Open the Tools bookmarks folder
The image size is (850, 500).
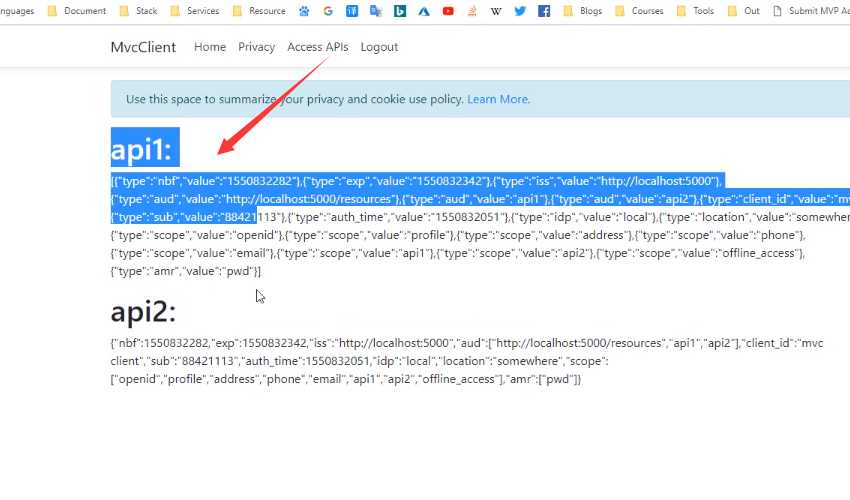point(696,11)
